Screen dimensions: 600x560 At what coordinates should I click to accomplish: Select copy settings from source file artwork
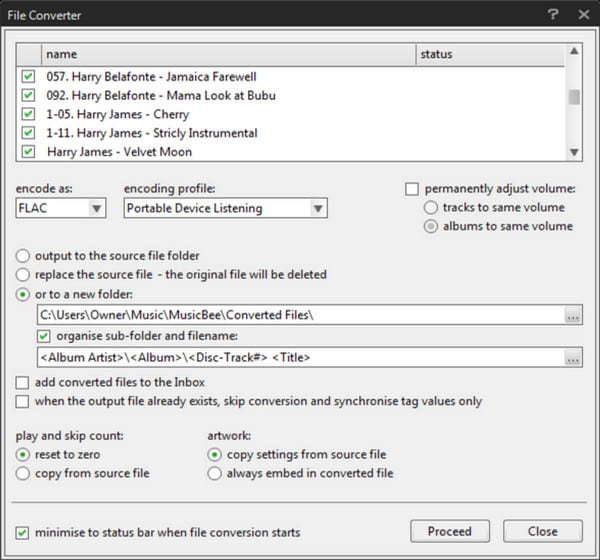(214, 455)
